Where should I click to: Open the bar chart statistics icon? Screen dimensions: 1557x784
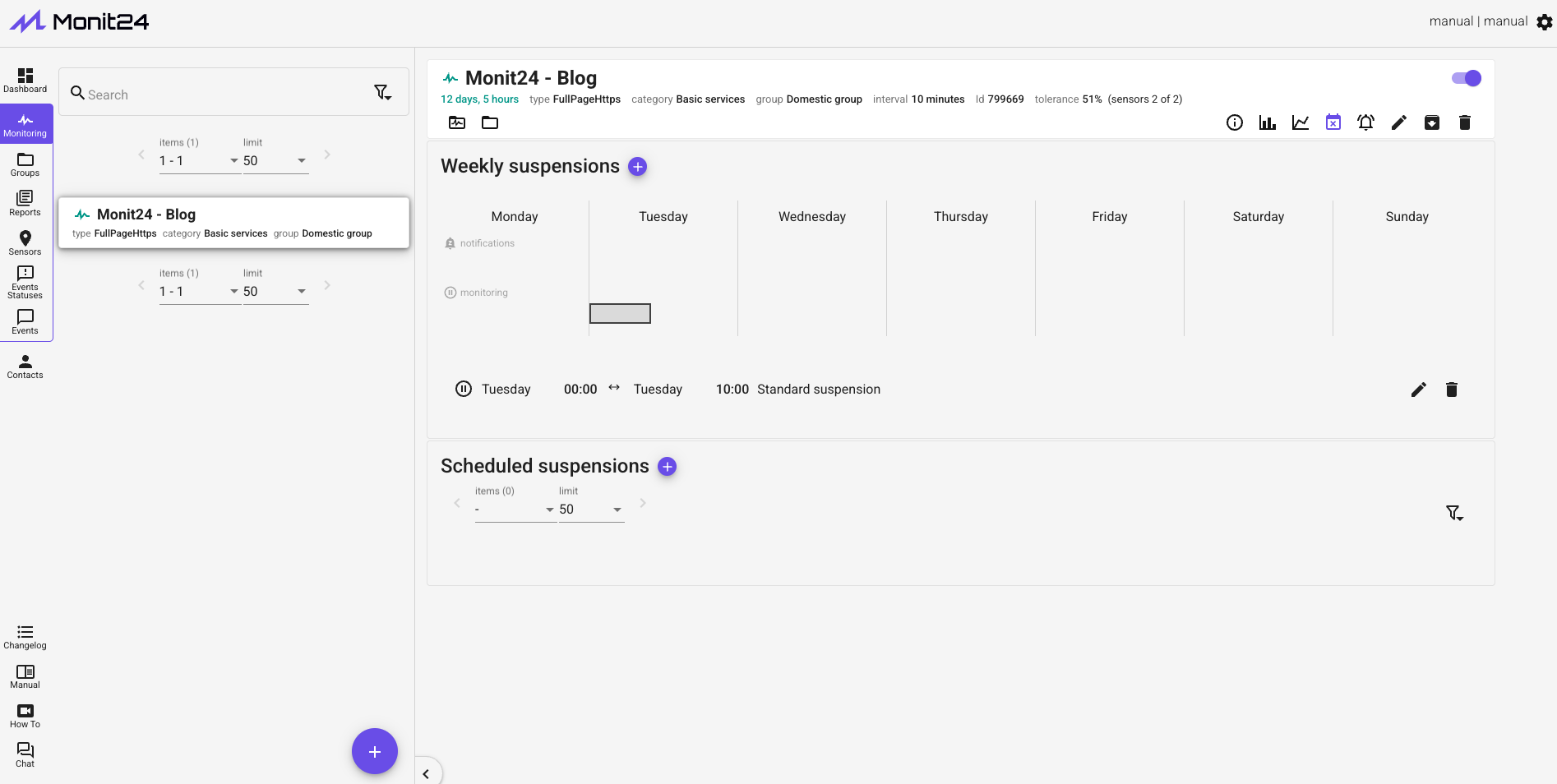(1267, 123)
